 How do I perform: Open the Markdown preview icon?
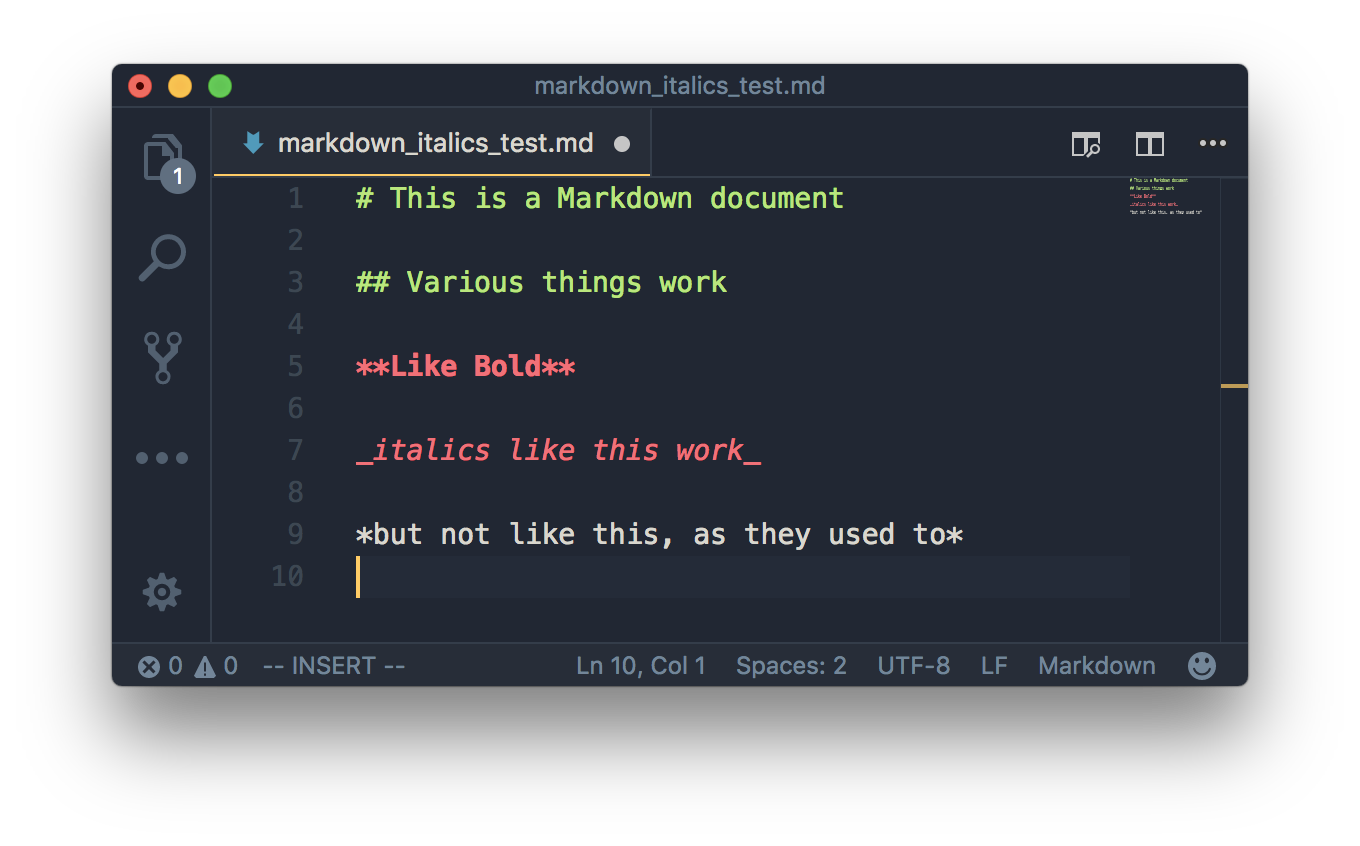(1085, 143)
